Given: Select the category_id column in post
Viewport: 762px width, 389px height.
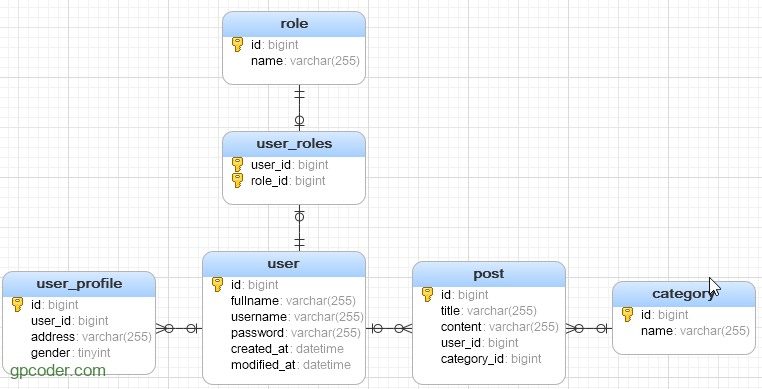Looking at the screenshot, I should click(491, 358).
